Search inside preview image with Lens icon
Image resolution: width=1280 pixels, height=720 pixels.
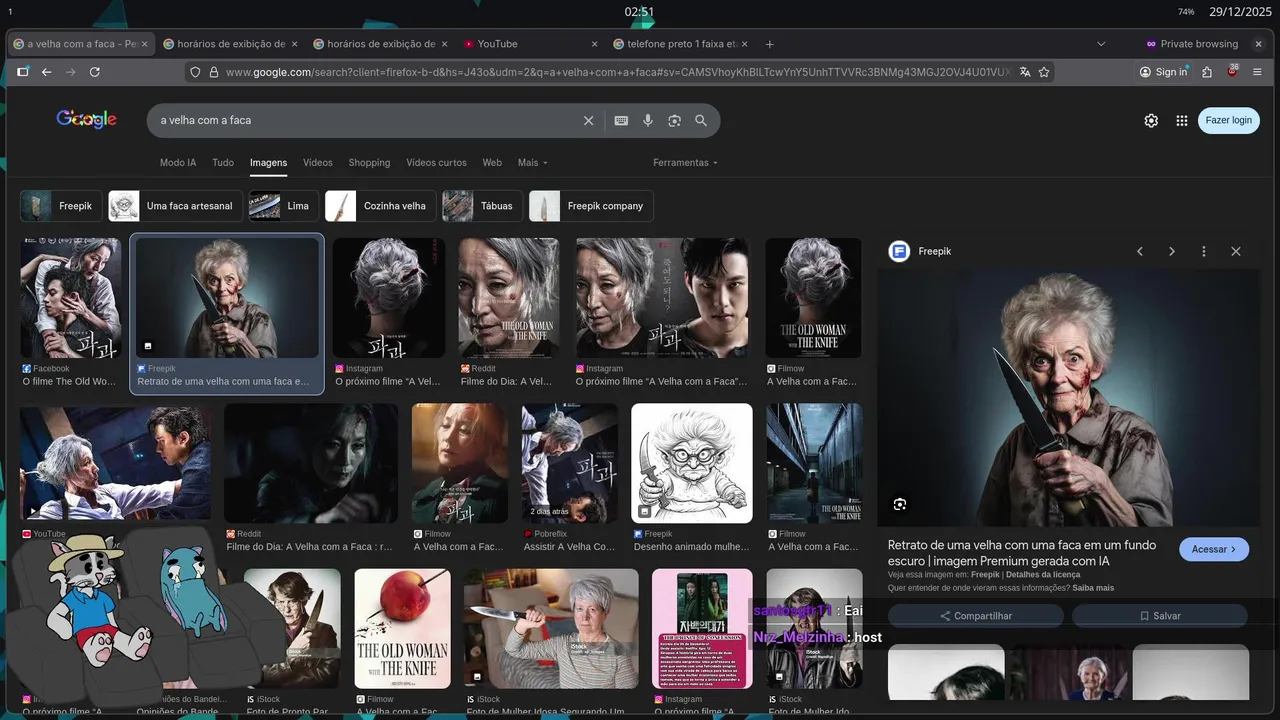point(900,504)
